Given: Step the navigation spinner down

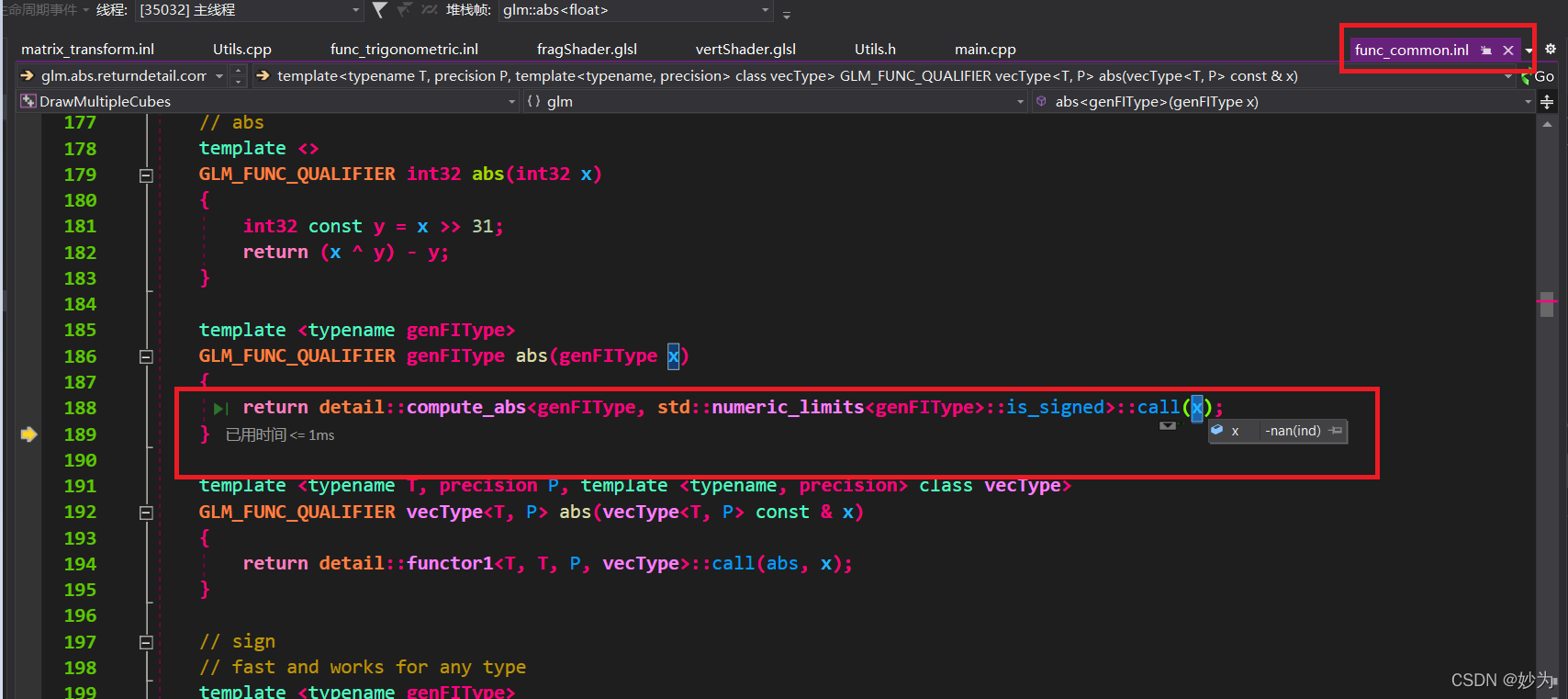Looking at the screenshot, I should pyautogui.click(x=239, y=82).
